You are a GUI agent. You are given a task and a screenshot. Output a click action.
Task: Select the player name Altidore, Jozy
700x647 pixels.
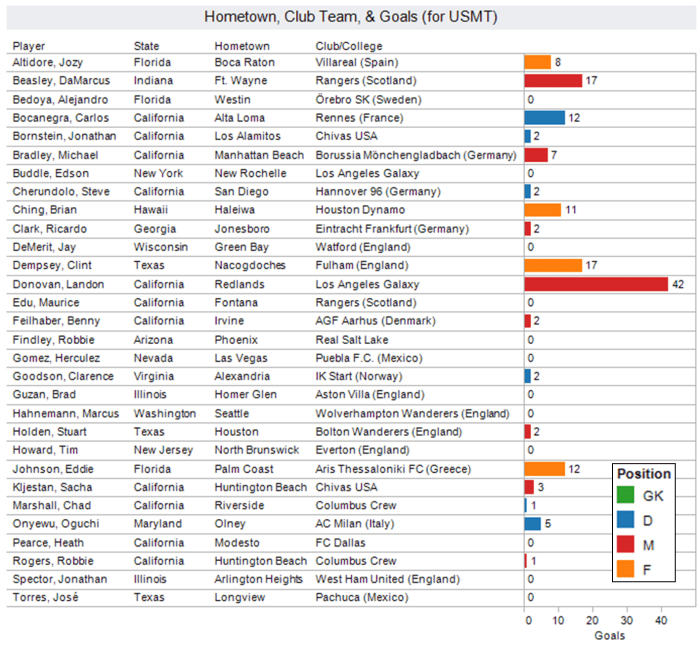point(47,62)
